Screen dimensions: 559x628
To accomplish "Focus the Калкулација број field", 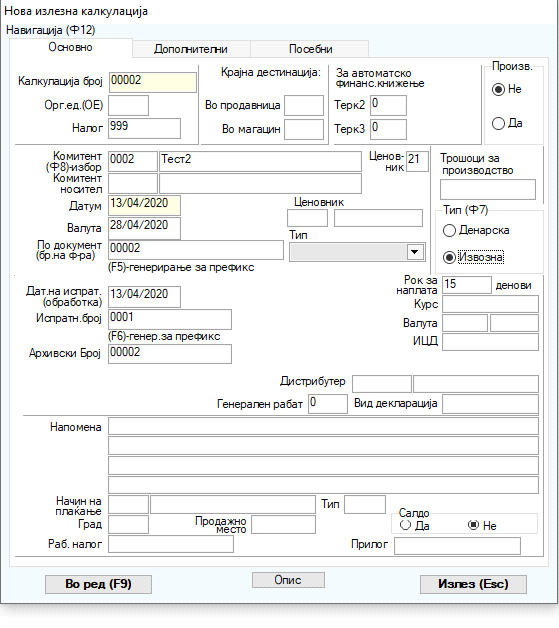I will 153,83.
